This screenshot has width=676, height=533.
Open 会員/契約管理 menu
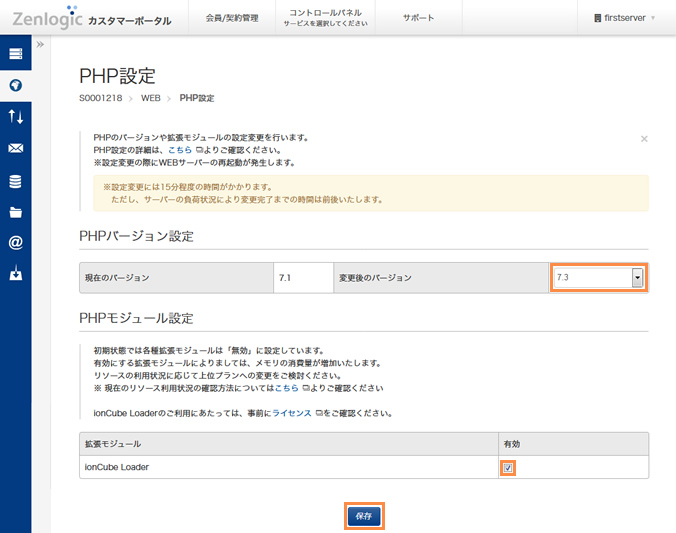(232, 18)
